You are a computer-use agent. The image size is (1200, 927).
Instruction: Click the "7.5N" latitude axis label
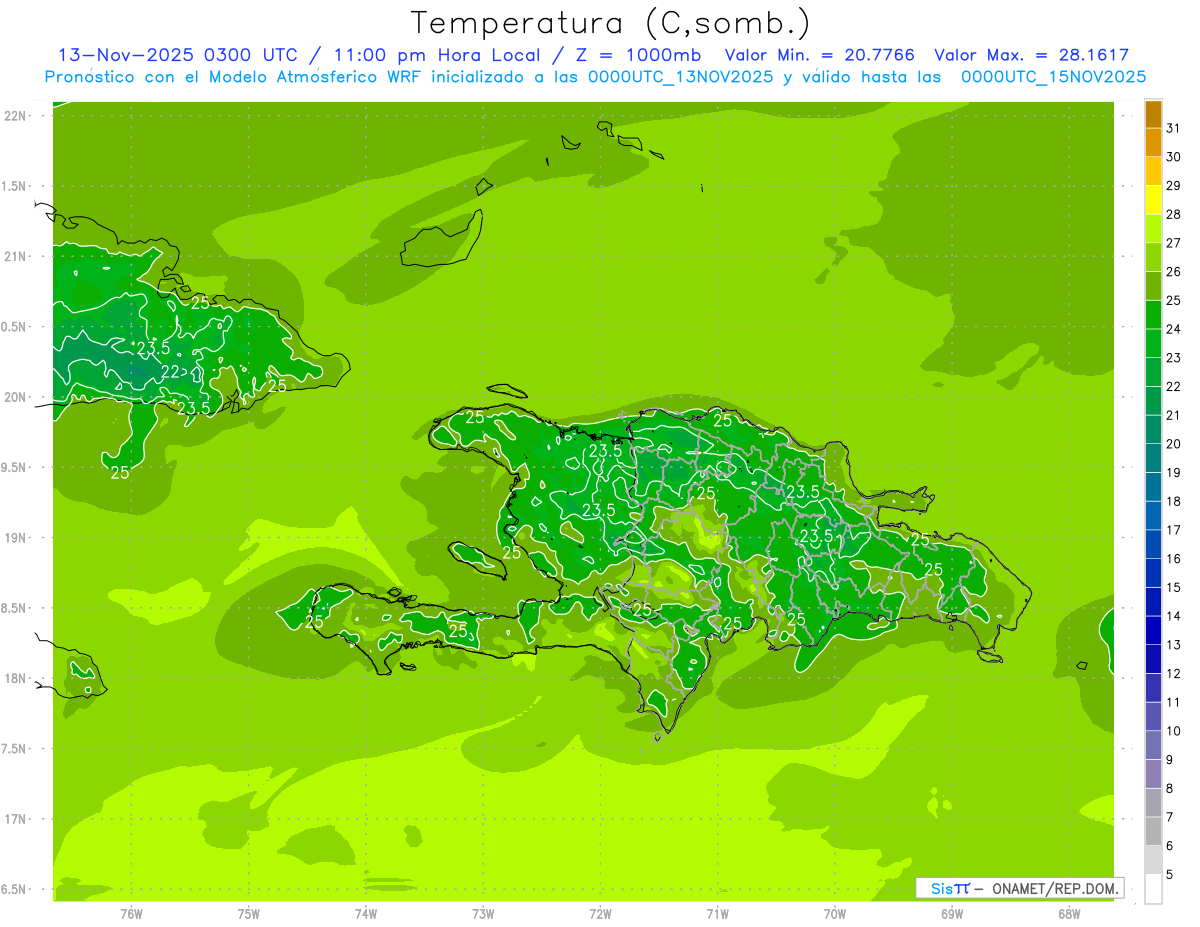[15, 749]
